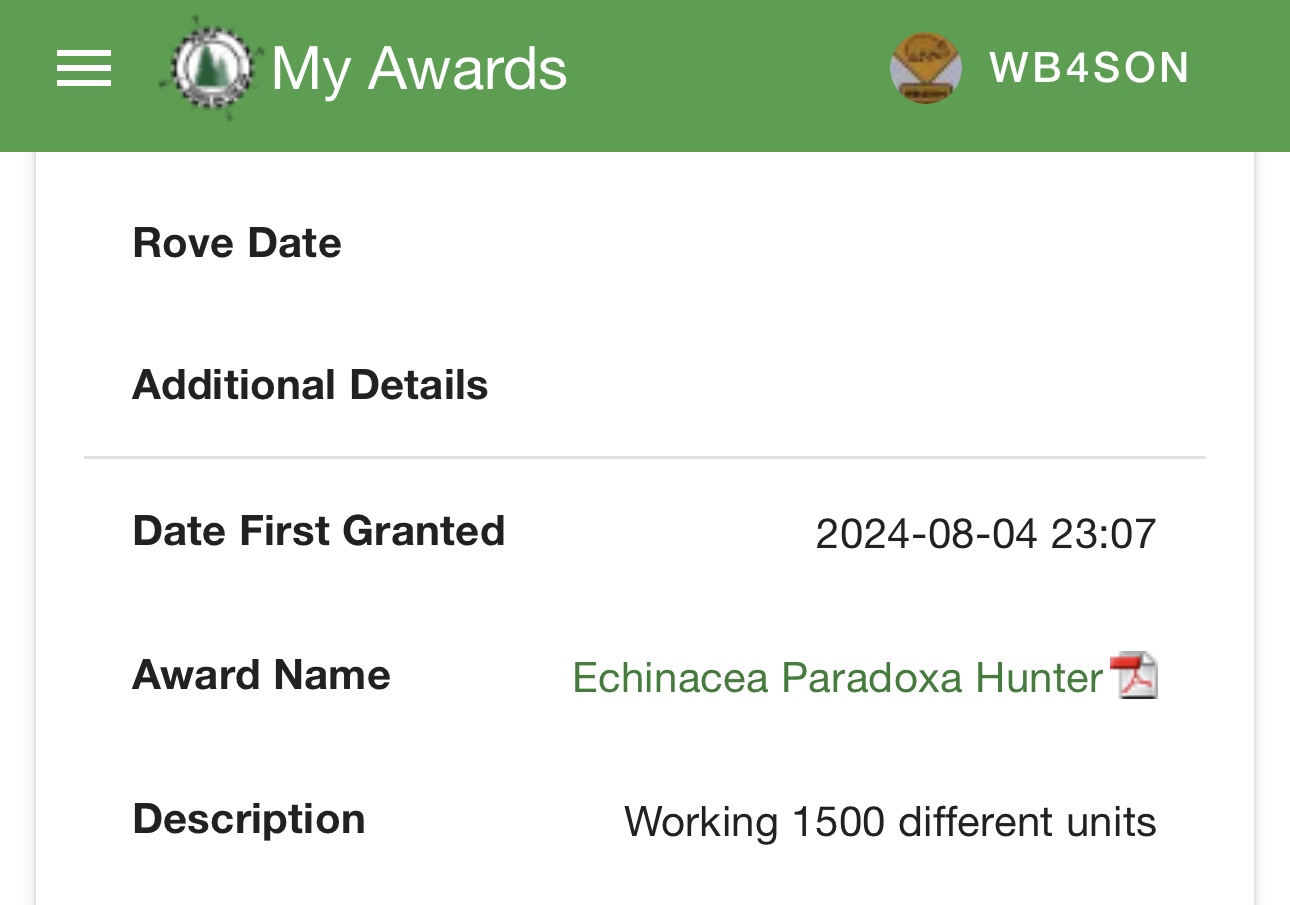The height and width of the screenshot is (905, 1290).
Task: Click the WB4SON profile avatar image
Action: pyautogui.click(x=925, y=68)
